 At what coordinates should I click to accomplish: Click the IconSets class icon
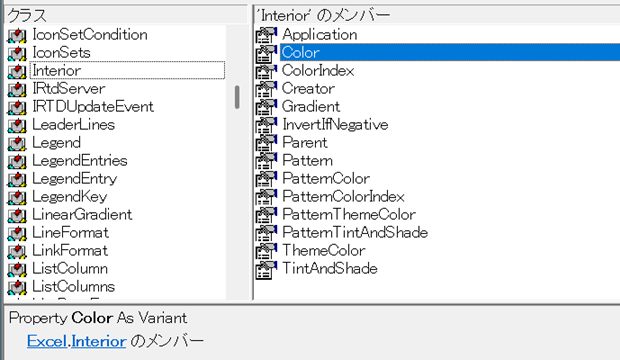[x=17, y=53]
